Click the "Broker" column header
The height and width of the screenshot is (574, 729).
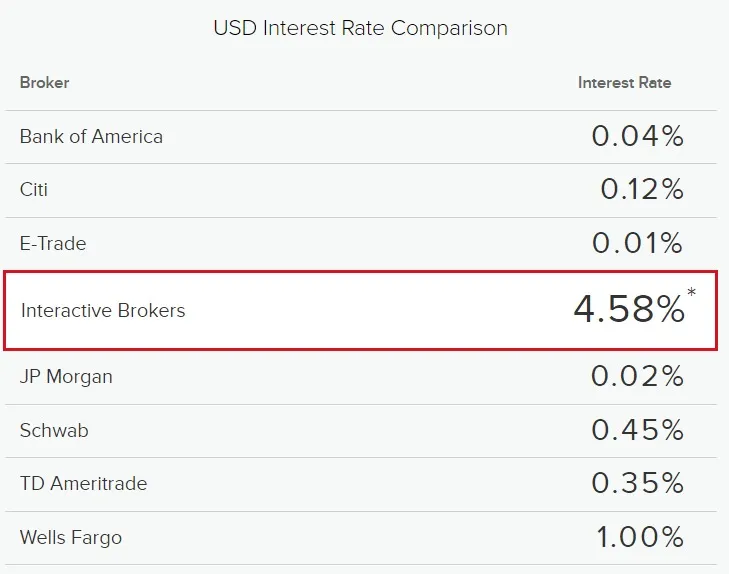45,82
